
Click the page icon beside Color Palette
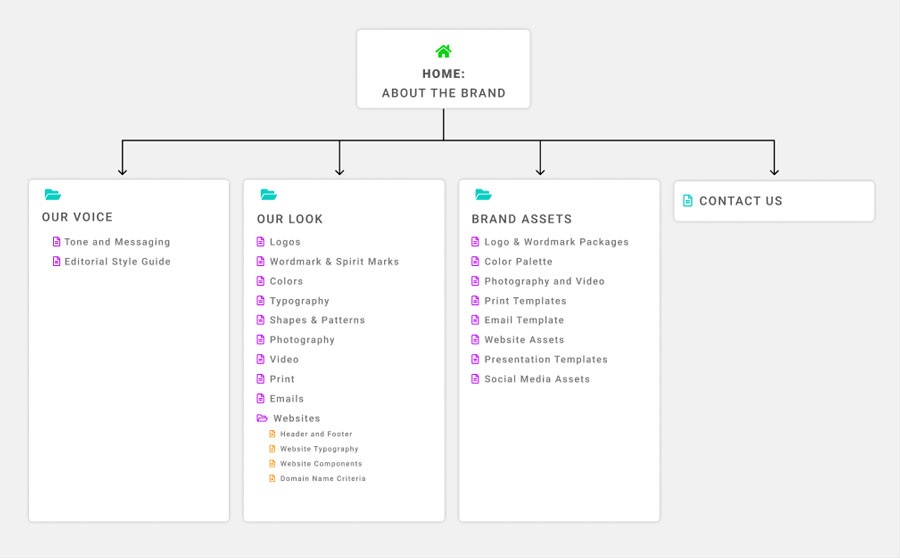click(475, 261)
